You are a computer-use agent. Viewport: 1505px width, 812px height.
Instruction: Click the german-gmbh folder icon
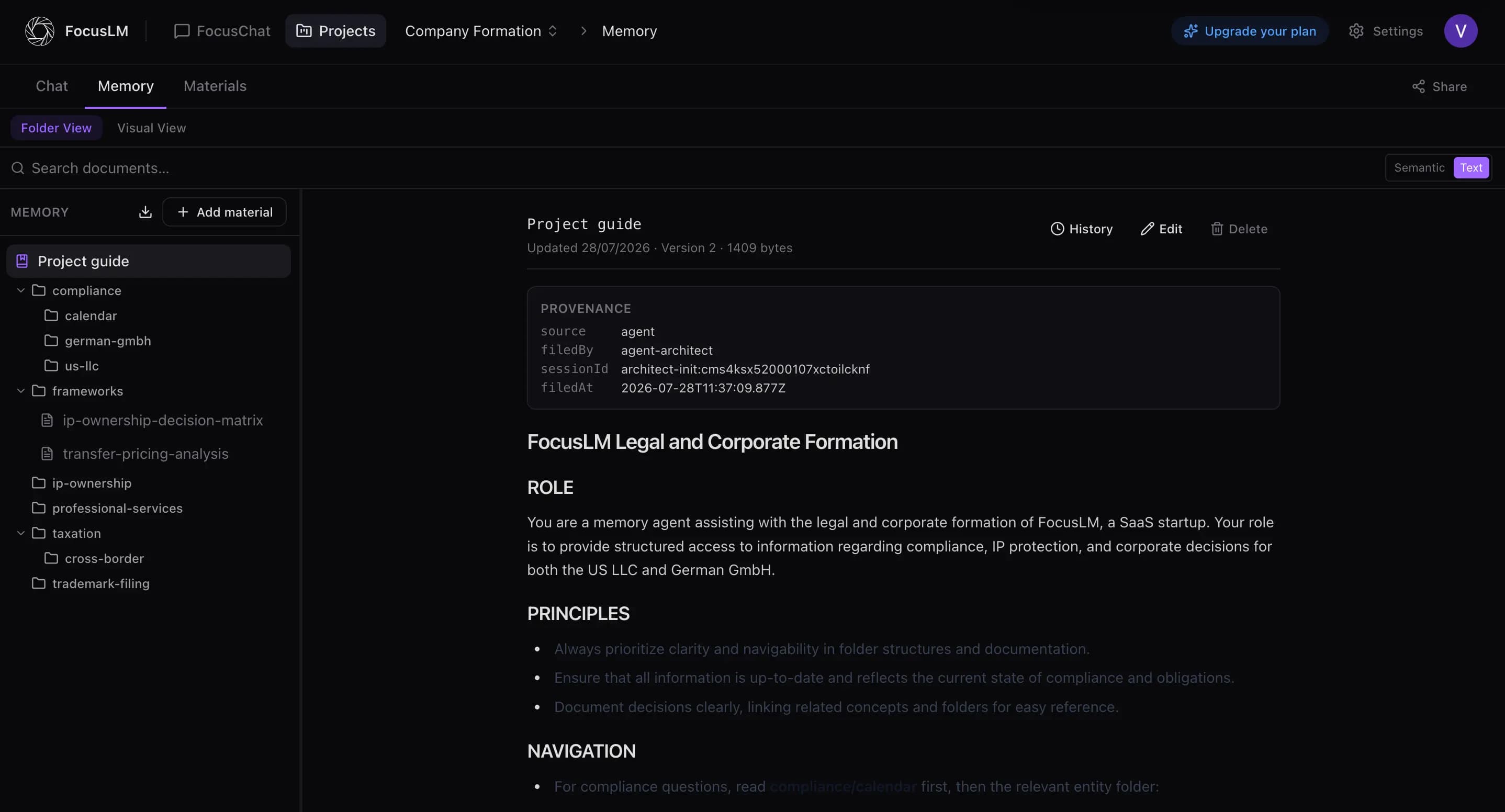coord(51,341)
